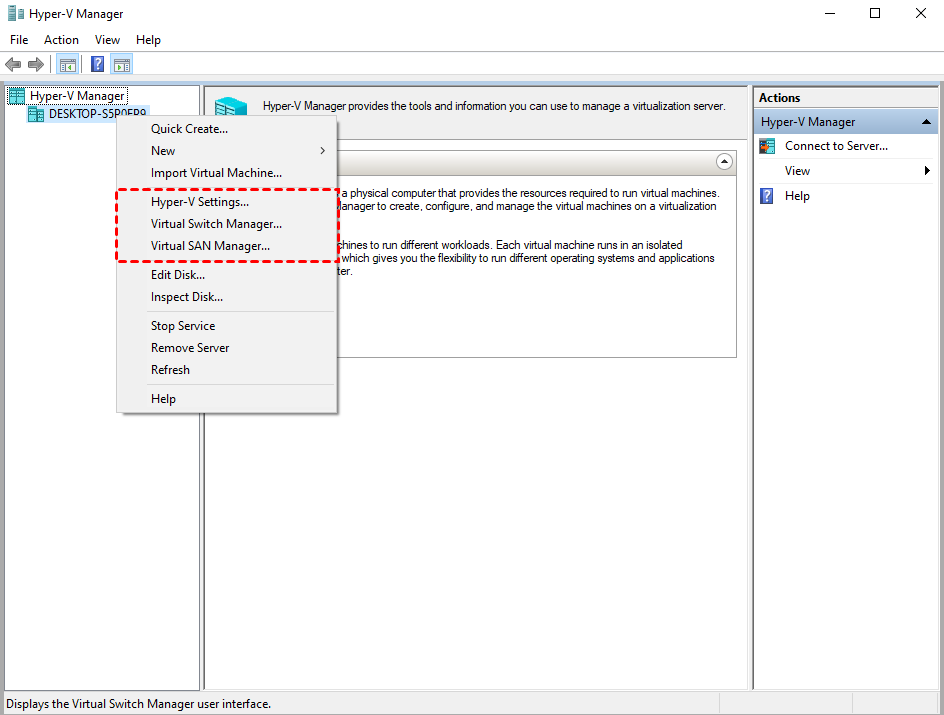
Task: Click the Hyper-V Manager window title text
Action: click(x=76, y=14)
